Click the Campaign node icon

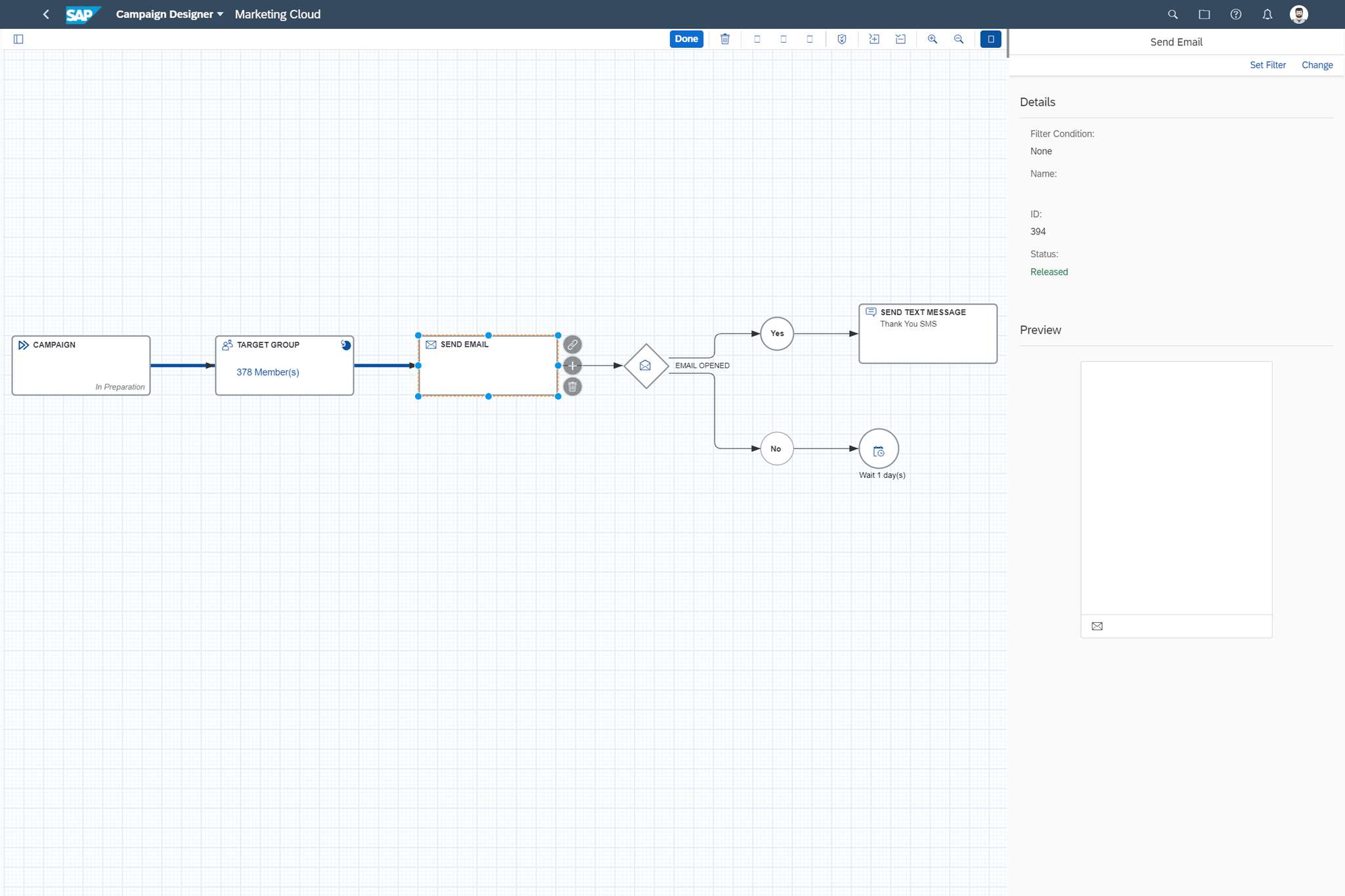point(21,344)
